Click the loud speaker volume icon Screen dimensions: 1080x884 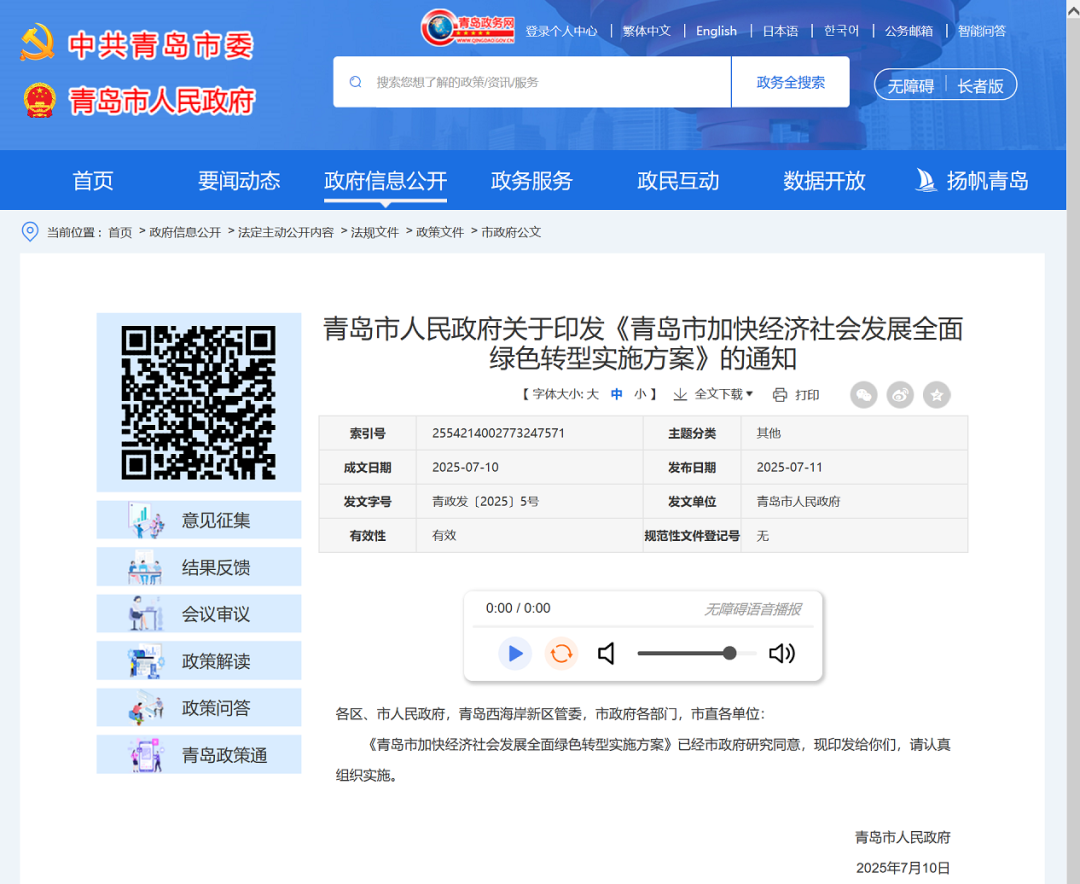[781, 653]
